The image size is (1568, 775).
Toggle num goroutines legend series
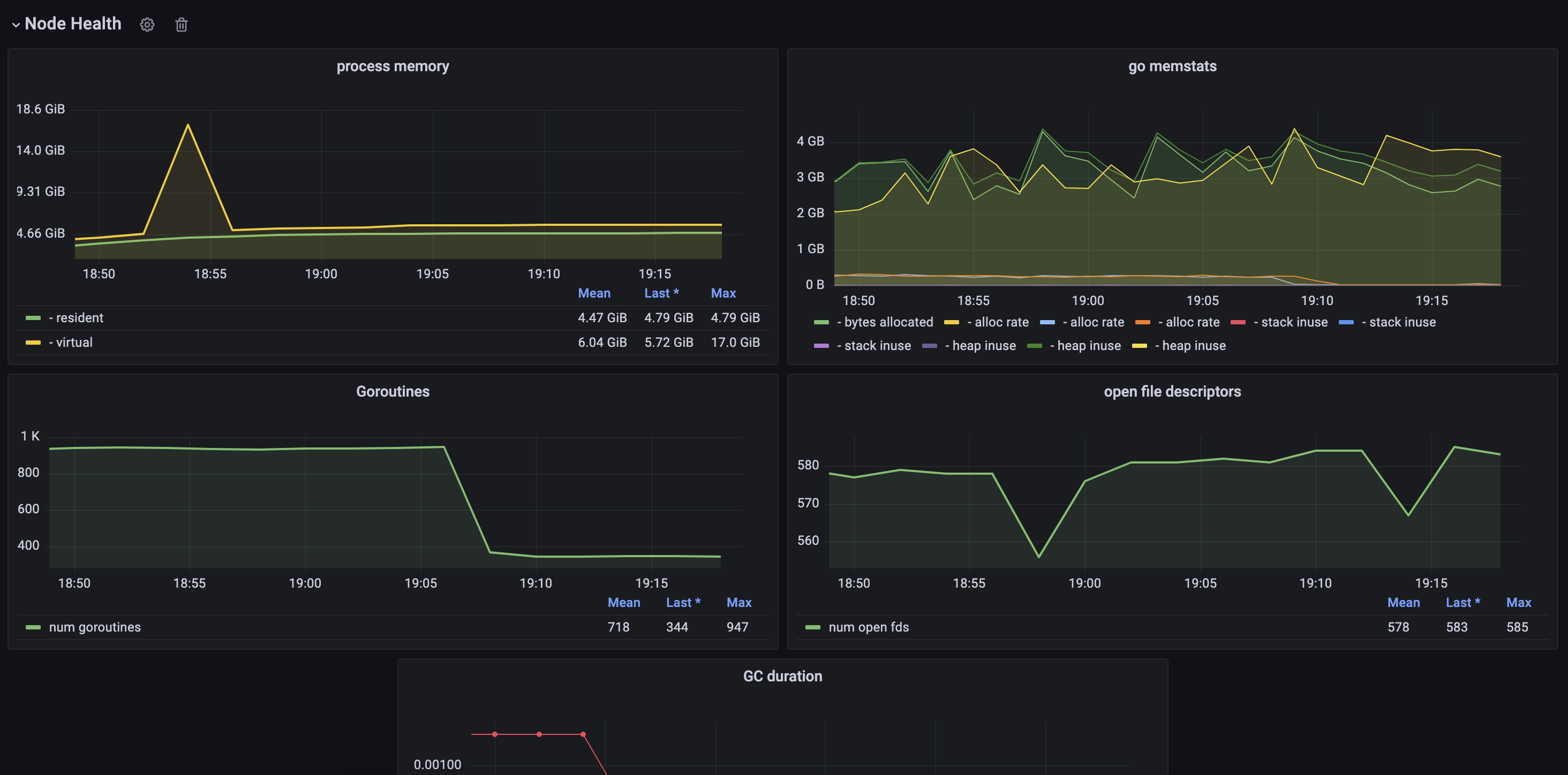pyautogui.click(x=94, y=627)
